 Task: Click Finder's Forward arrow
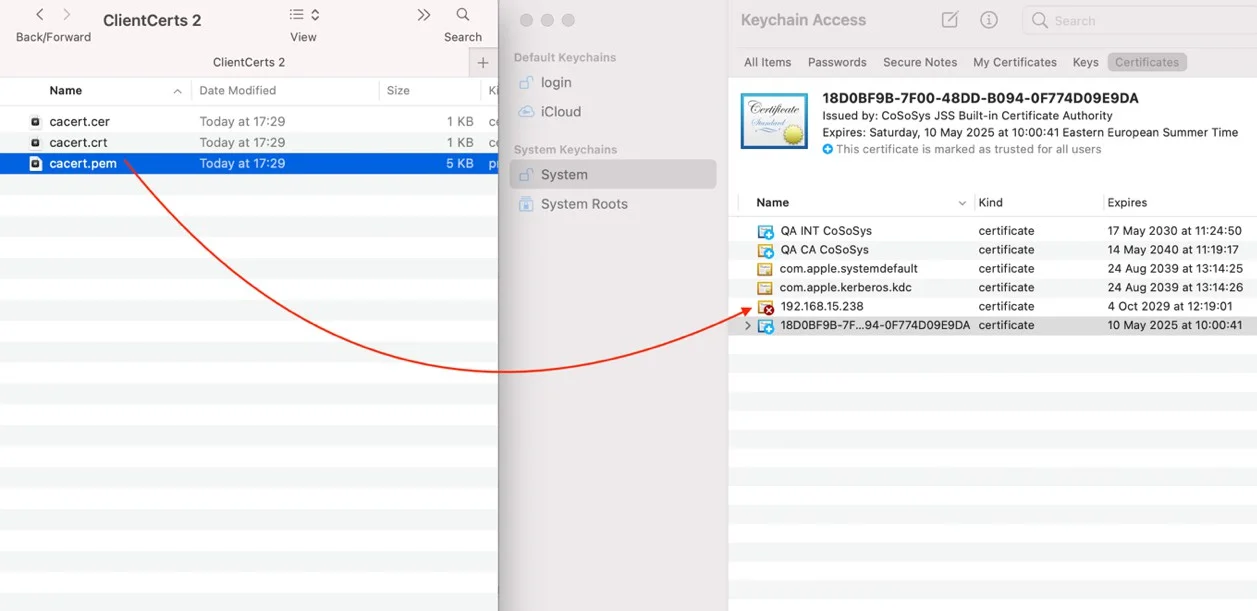coord(67,15)
